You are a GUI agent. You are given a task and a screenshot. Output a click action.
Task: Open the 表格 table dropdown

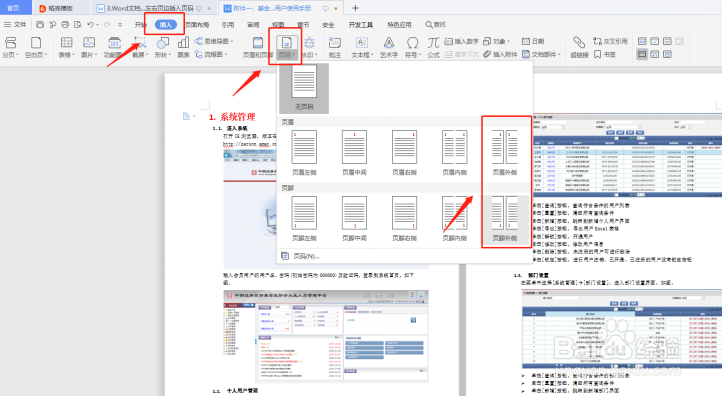[67, 47]
